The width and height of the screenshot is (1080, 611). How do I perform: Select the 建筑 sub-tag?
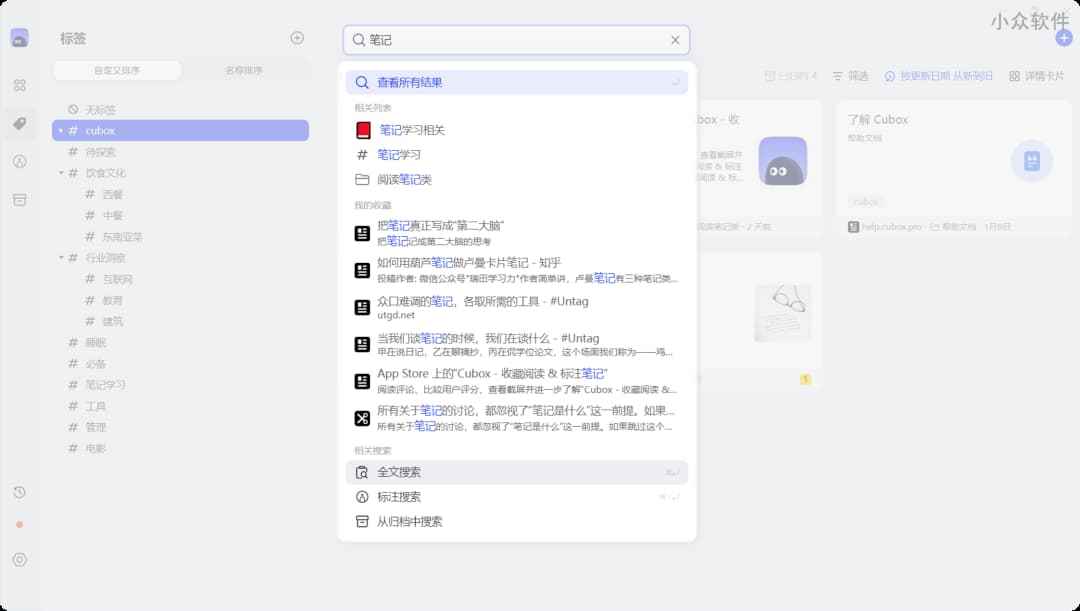coord(180,322)
